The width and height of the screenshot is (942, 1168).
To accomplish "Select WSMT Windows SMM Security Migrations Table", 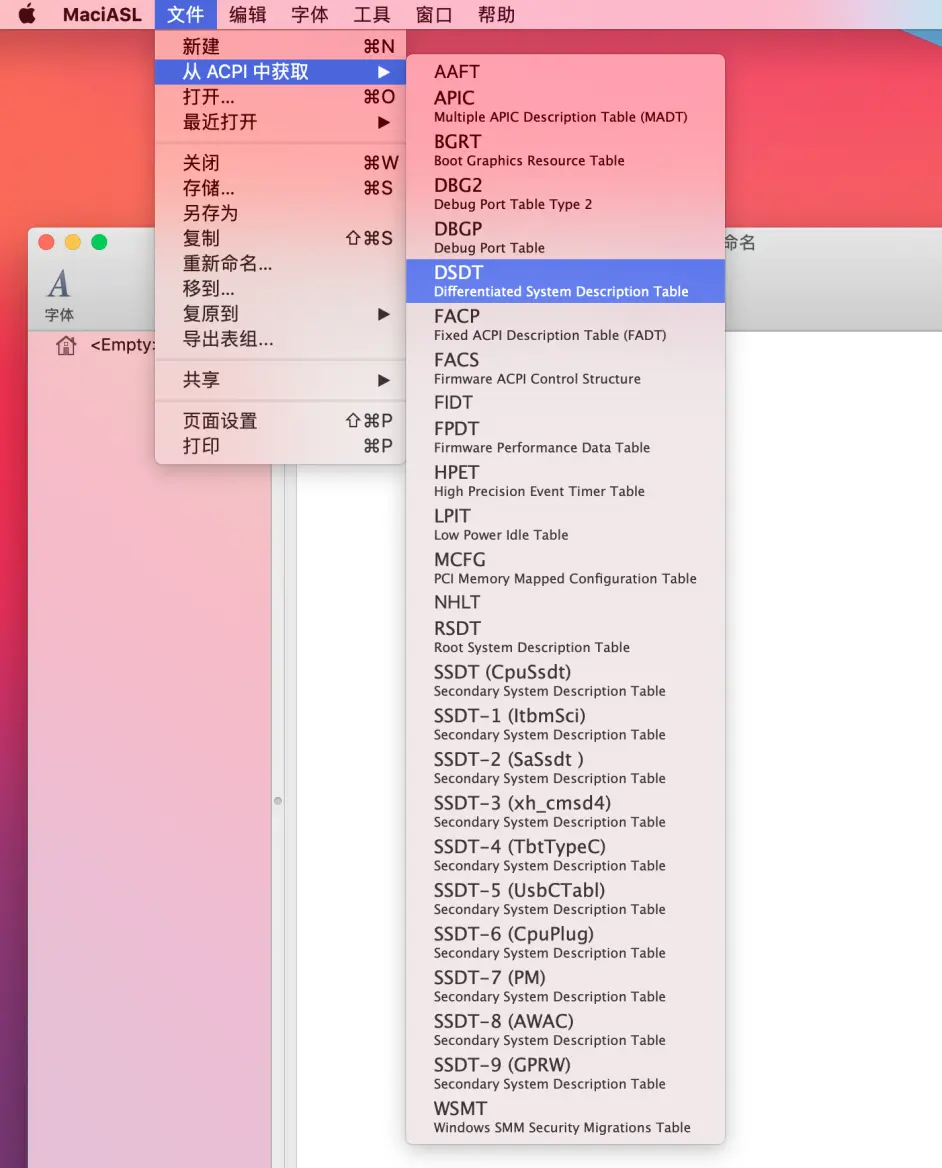I will coord(565,1117).
